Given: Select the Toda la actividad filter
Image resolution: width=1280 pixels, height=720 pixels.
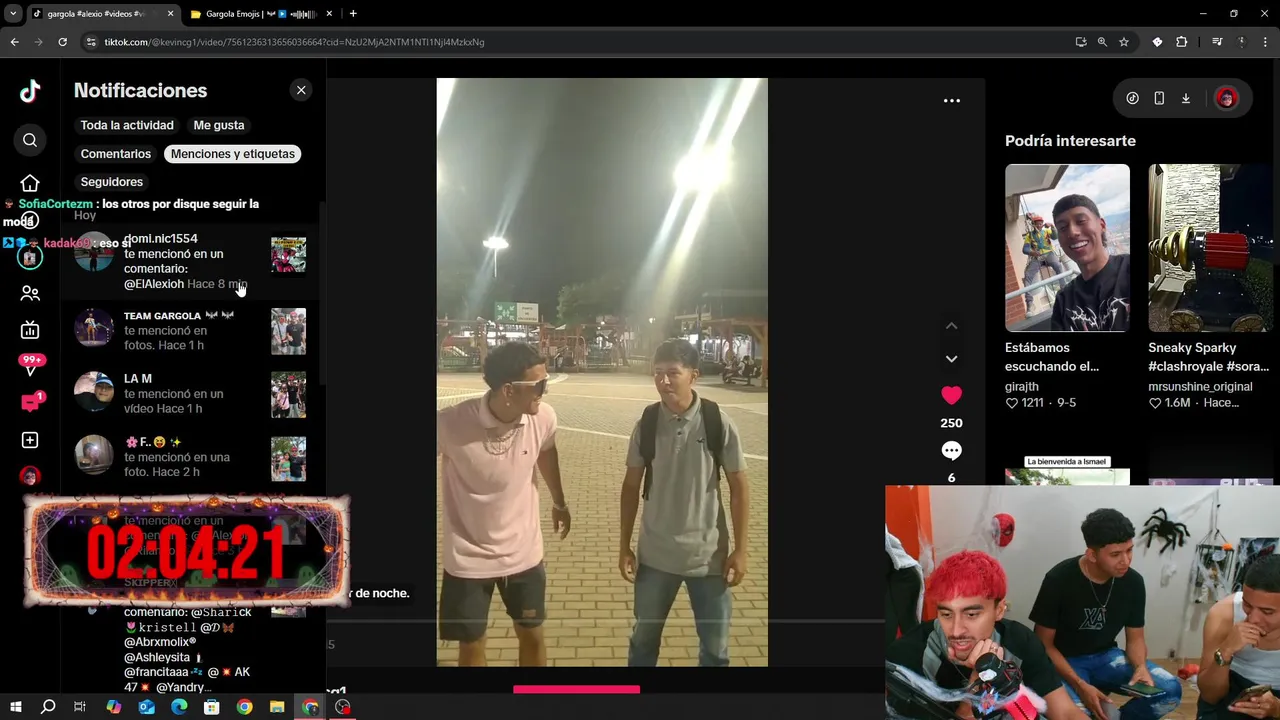Looking at the screenshot, I should coord(127,125).
